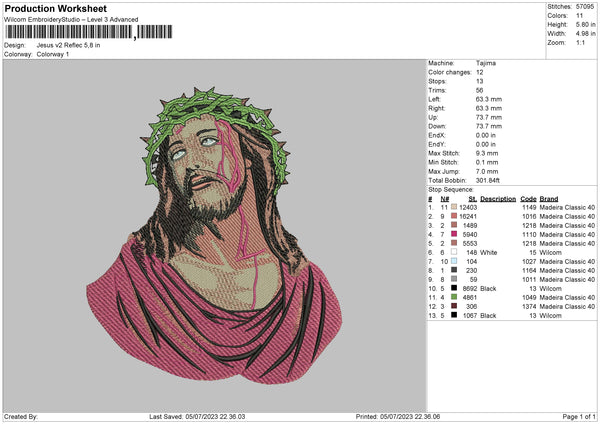Viewport: 600px width, 424px height.
Task: Click thread code '1049' in row 11
Action: [529, 297]
